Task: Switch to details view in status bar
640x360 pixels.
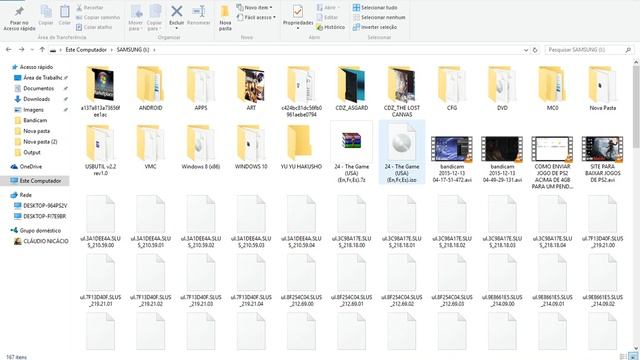Action: [x=623, y=357]
